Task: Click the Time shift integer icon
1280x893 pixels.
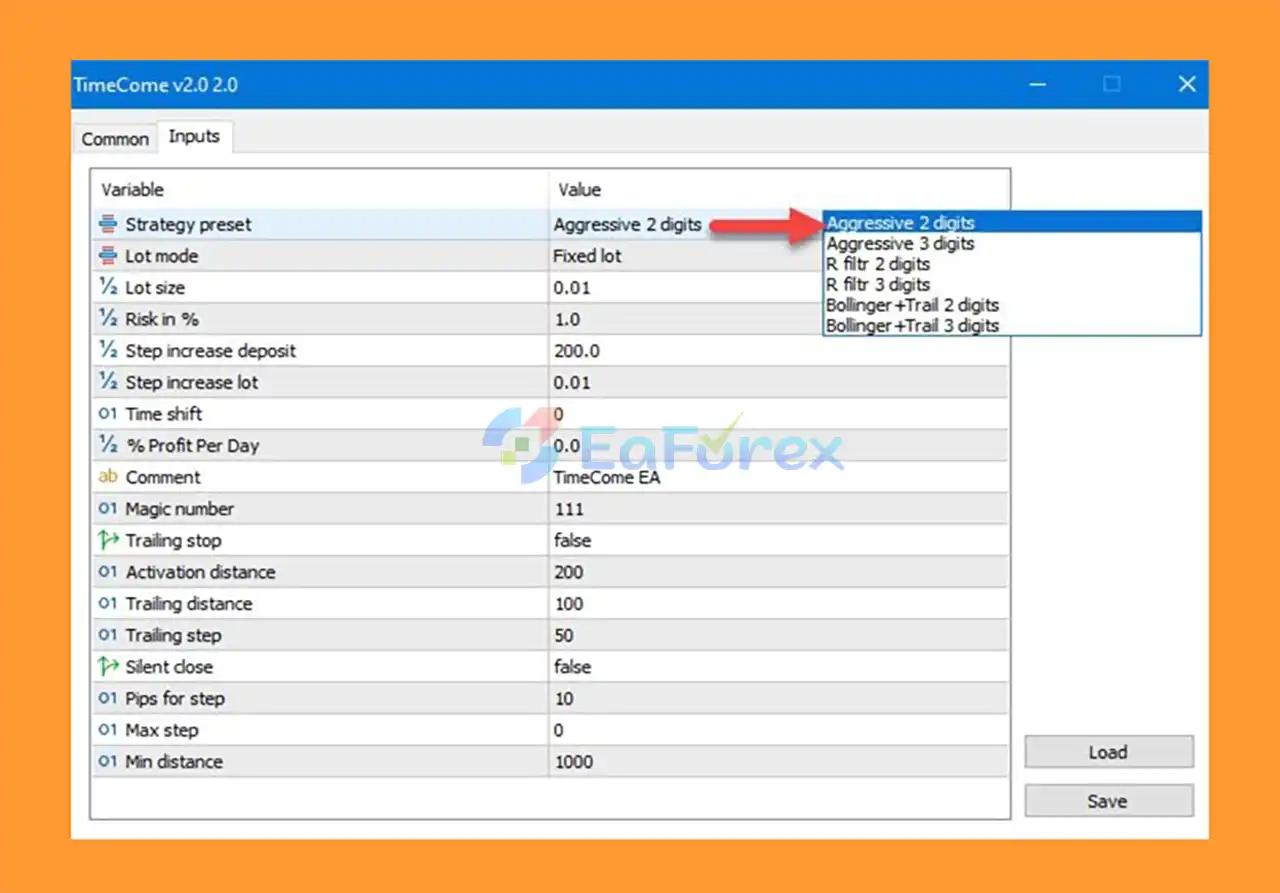Action: 108,414
